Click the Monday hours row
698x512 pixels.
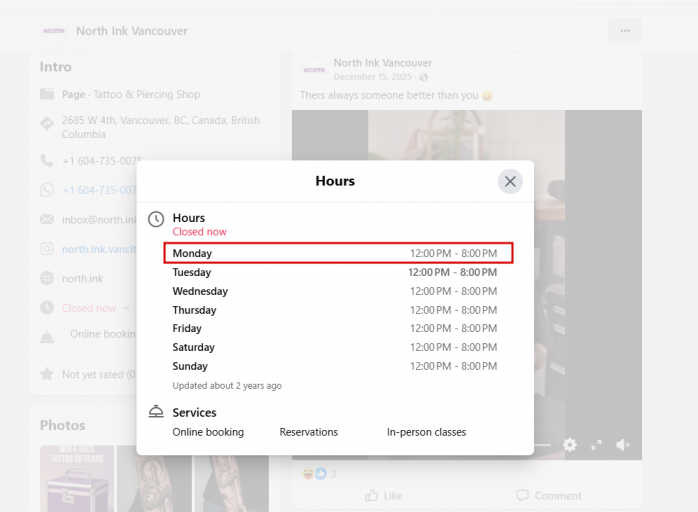pos(338,253)
